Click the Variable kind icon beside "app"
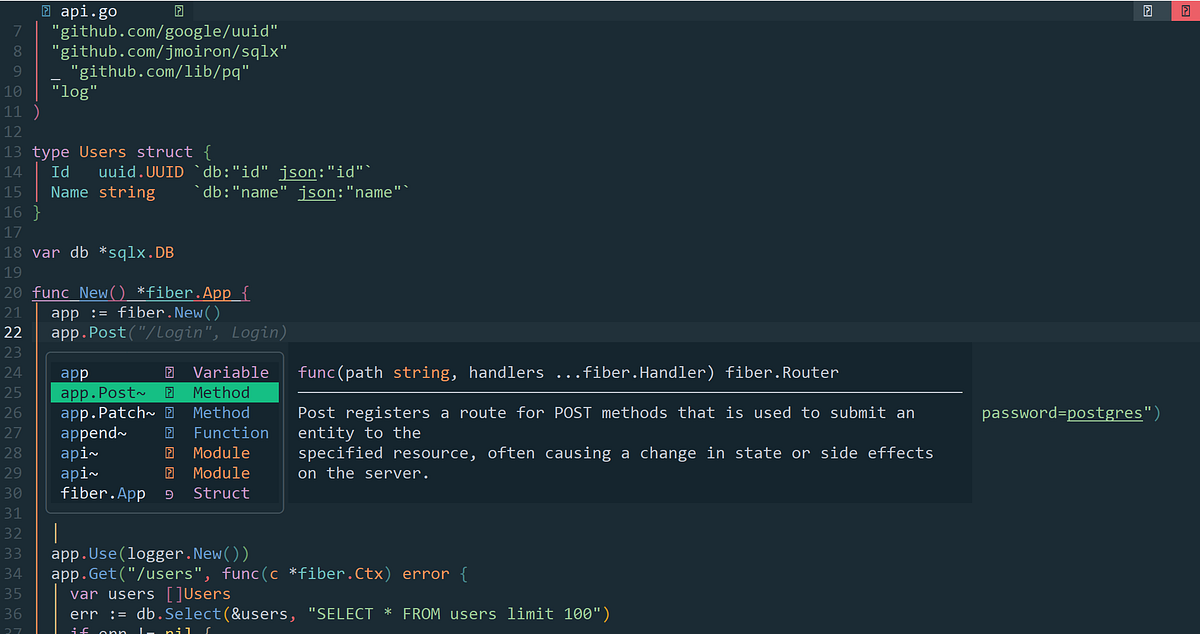The image size is (1200, 634). tap(168, 372)
